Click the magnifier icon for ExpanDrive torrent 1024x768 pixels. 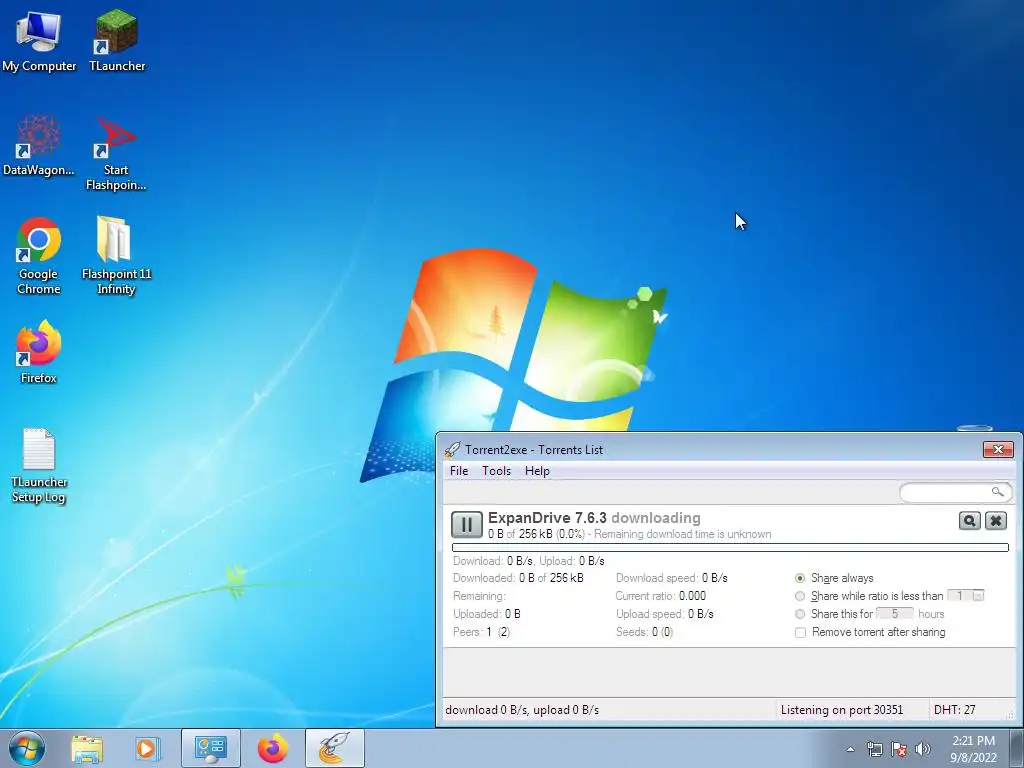969,520
